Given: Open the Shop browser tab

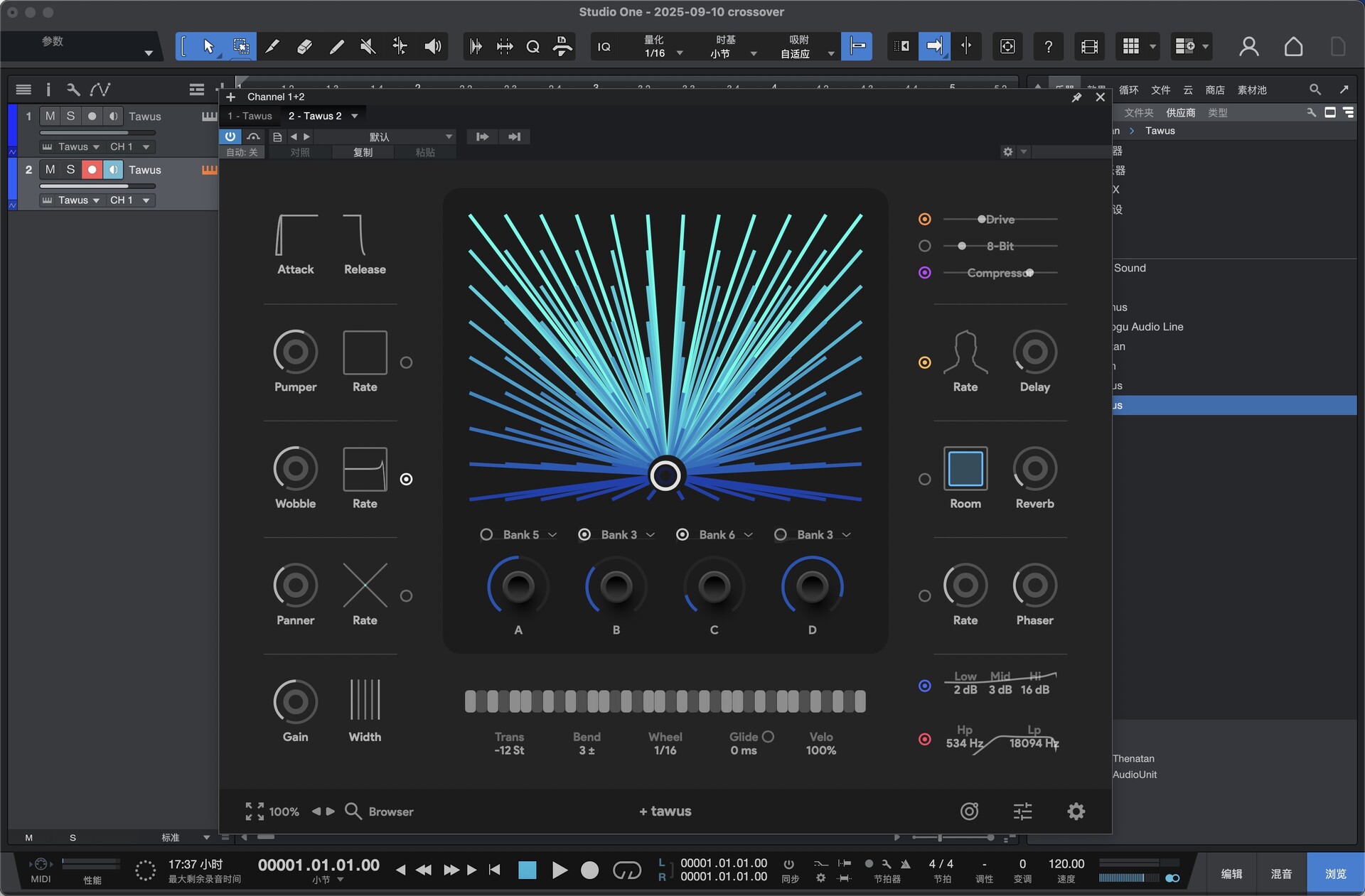Looking at the screenshot, I should [1214, 90].
